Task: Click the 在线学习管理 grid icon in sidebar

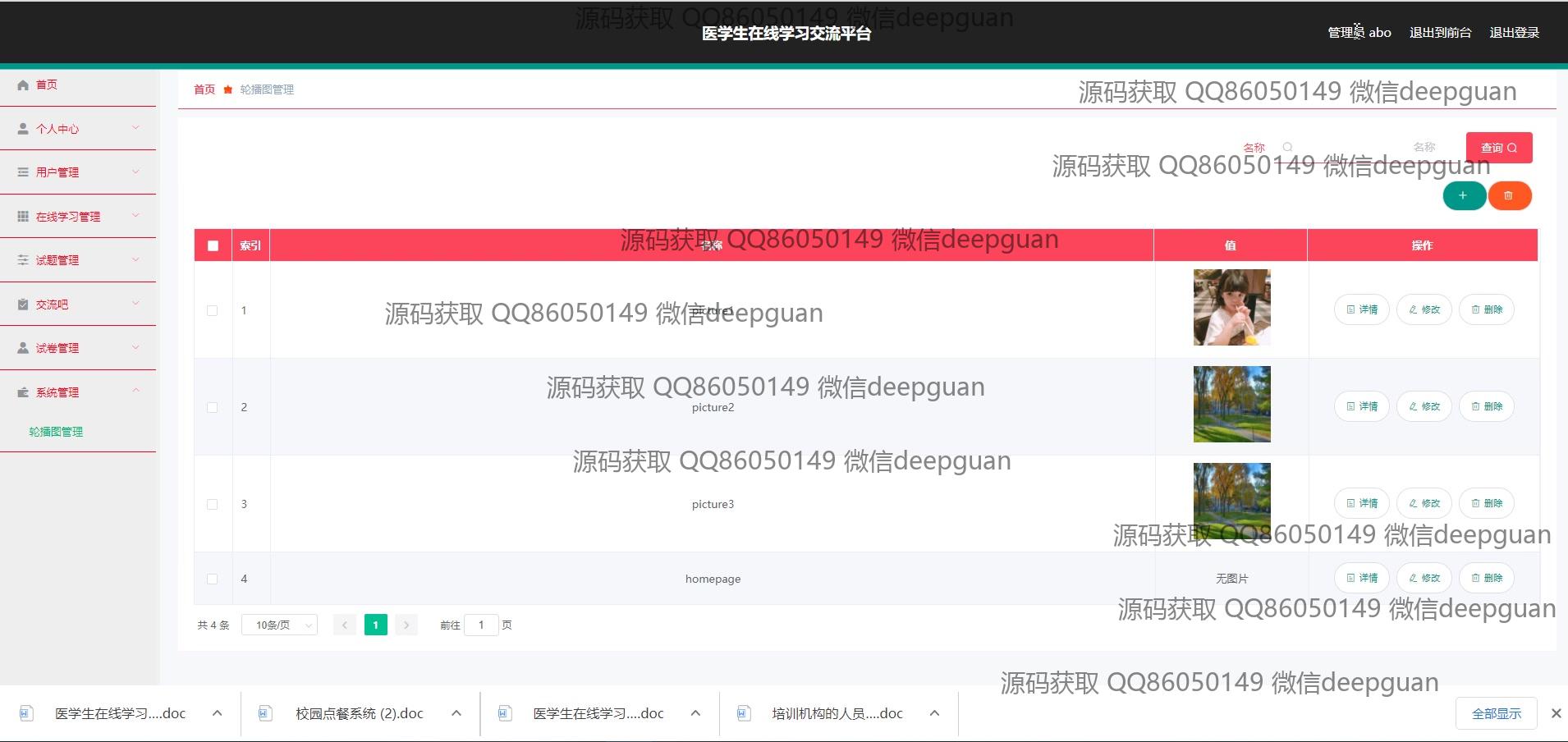Action: point(23,217)
